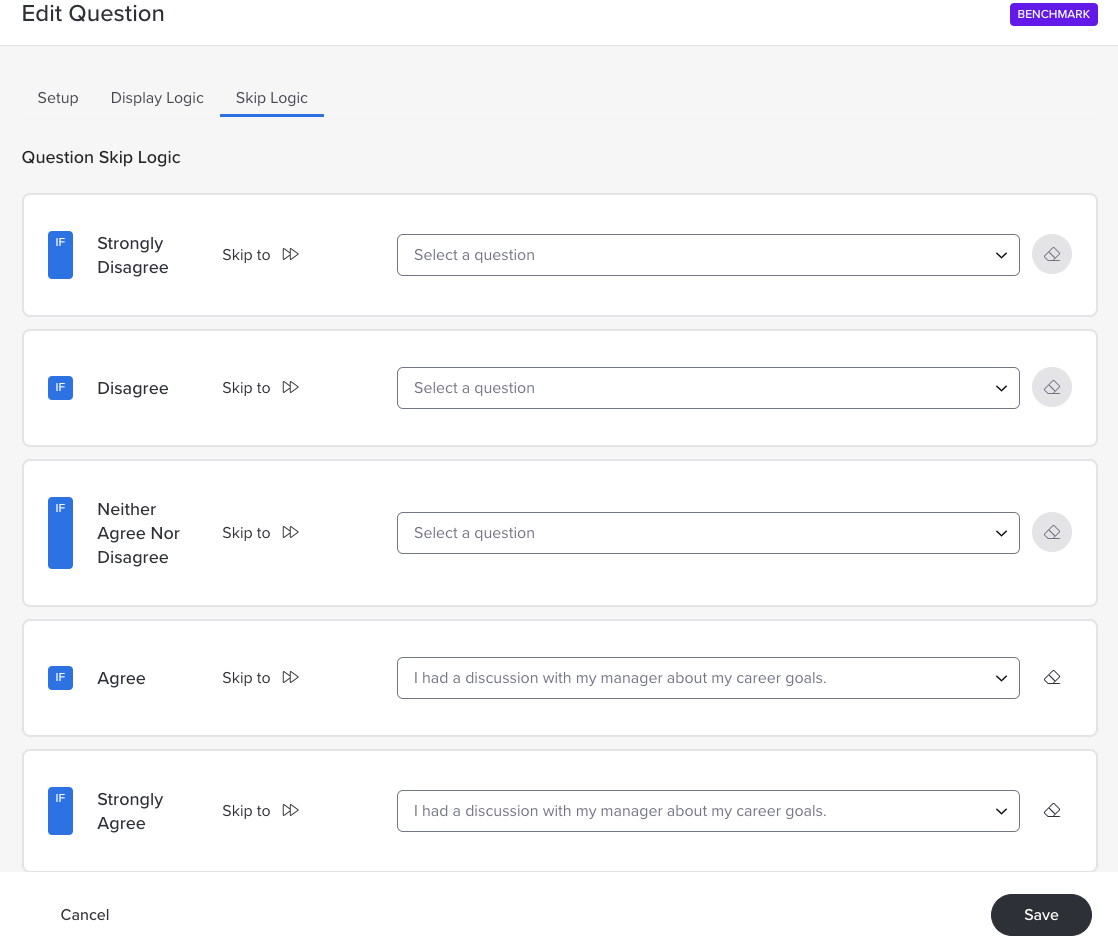Clear skip logic eraser for Strongly Agree row
The image size is (1118, 948).
point(1052,810)
